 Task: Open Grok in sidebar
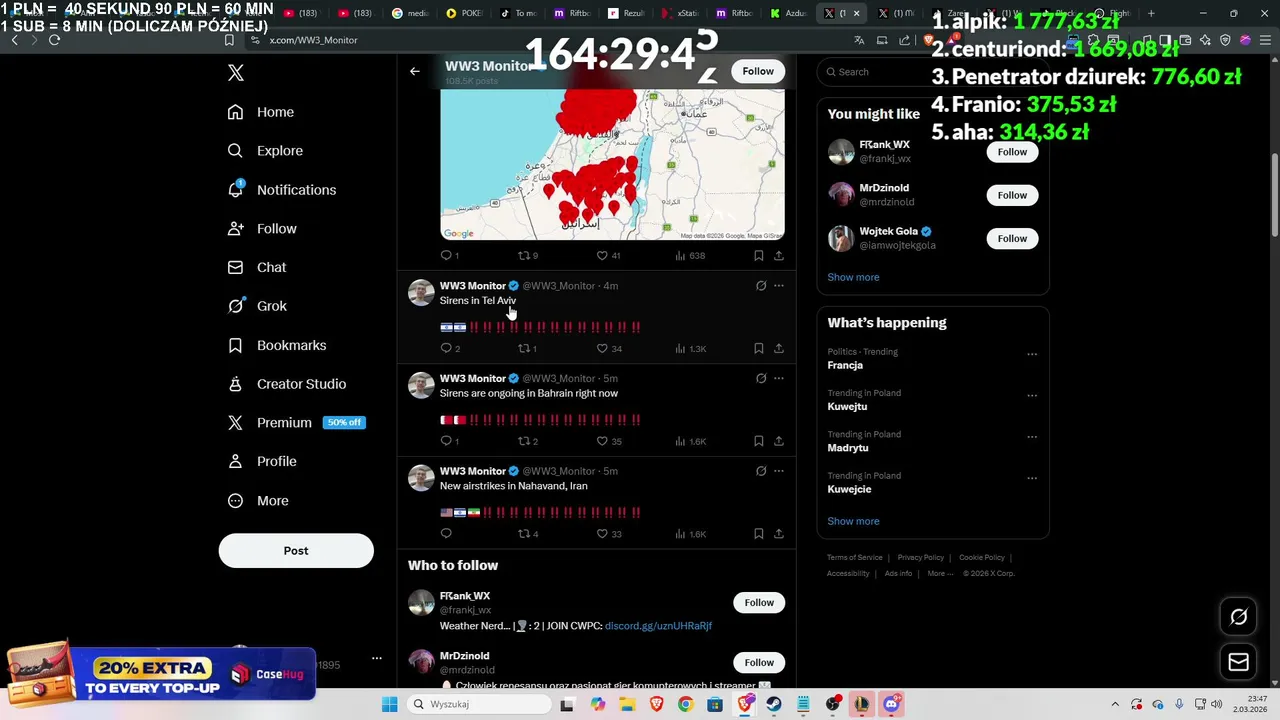coord(257,306)
